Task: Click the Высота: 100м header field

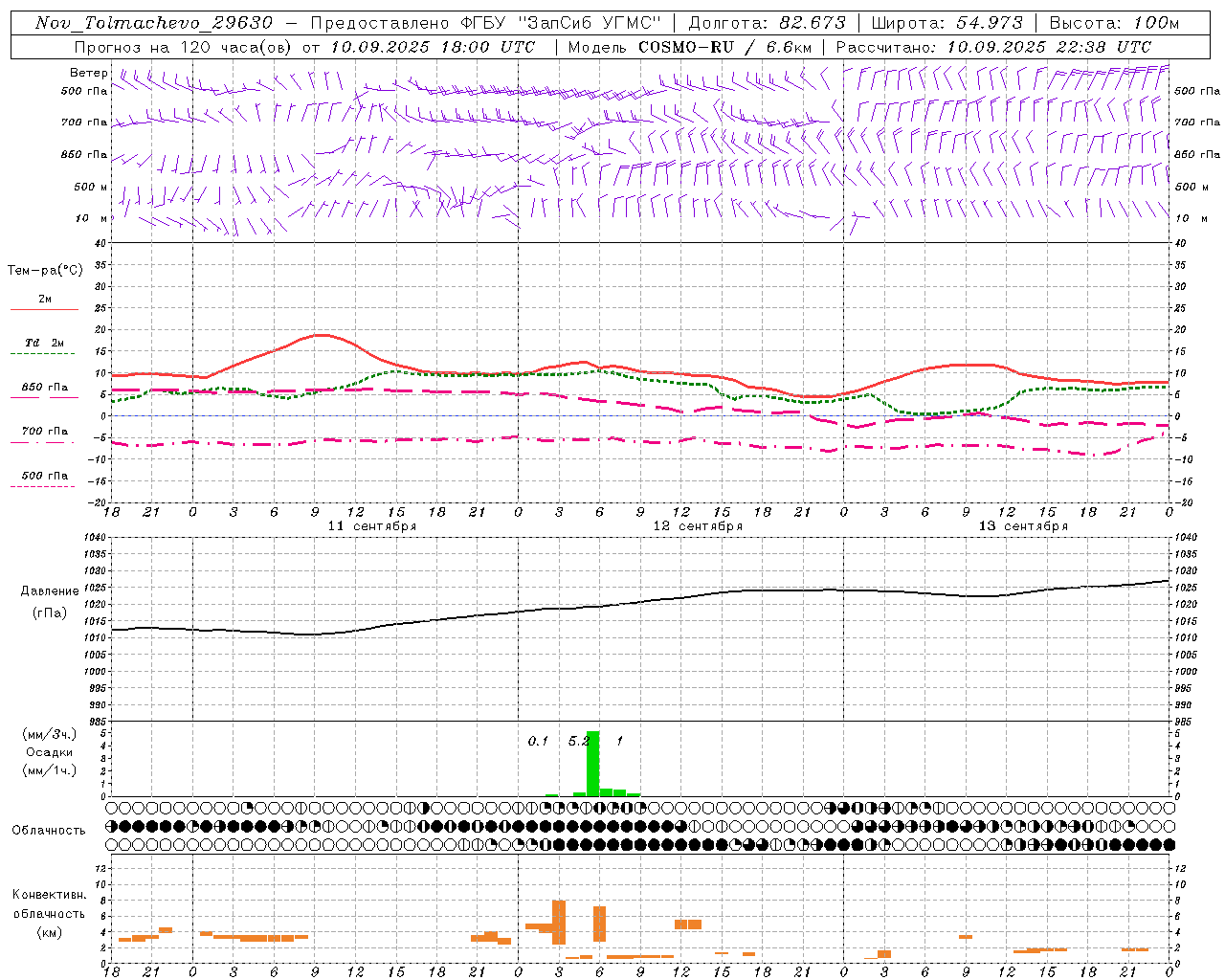Action: pos(1114,23)
